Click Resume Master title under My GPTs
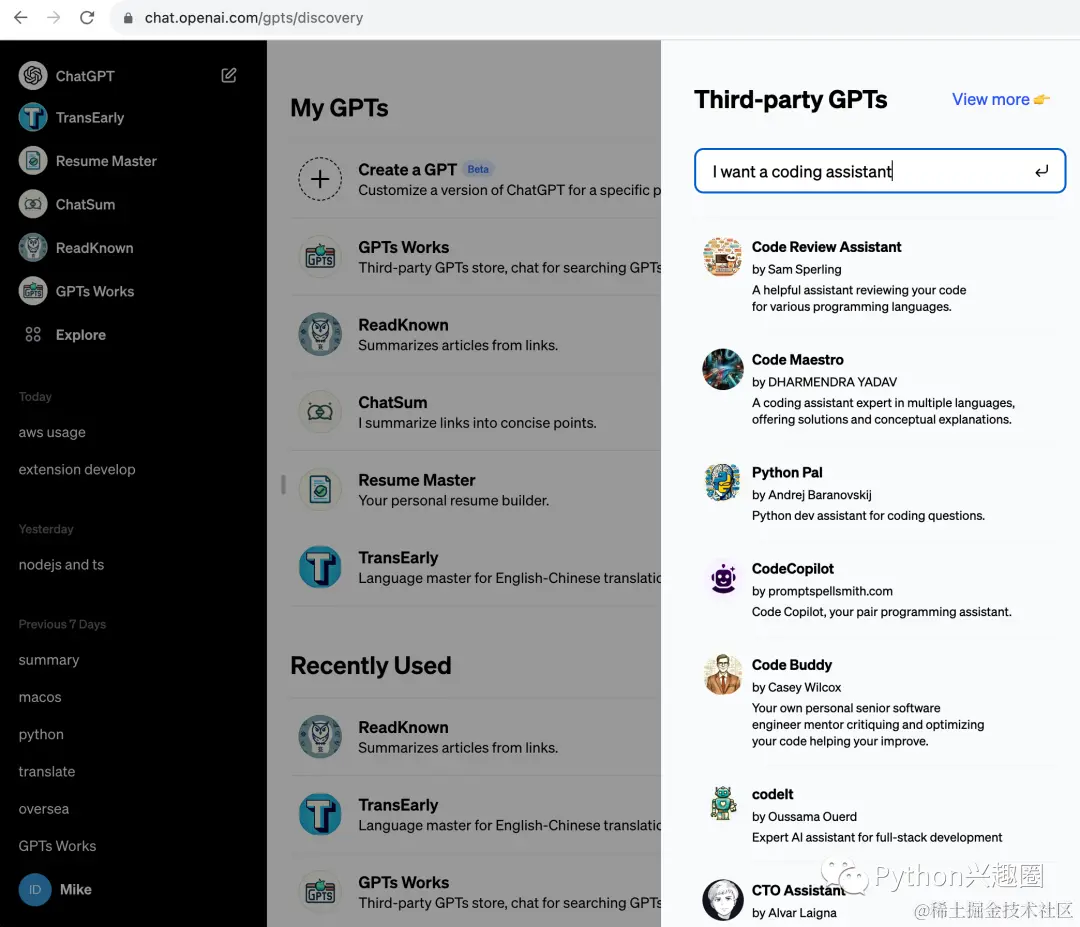Viewport: 1080px width, 927px height. (417, 480)
